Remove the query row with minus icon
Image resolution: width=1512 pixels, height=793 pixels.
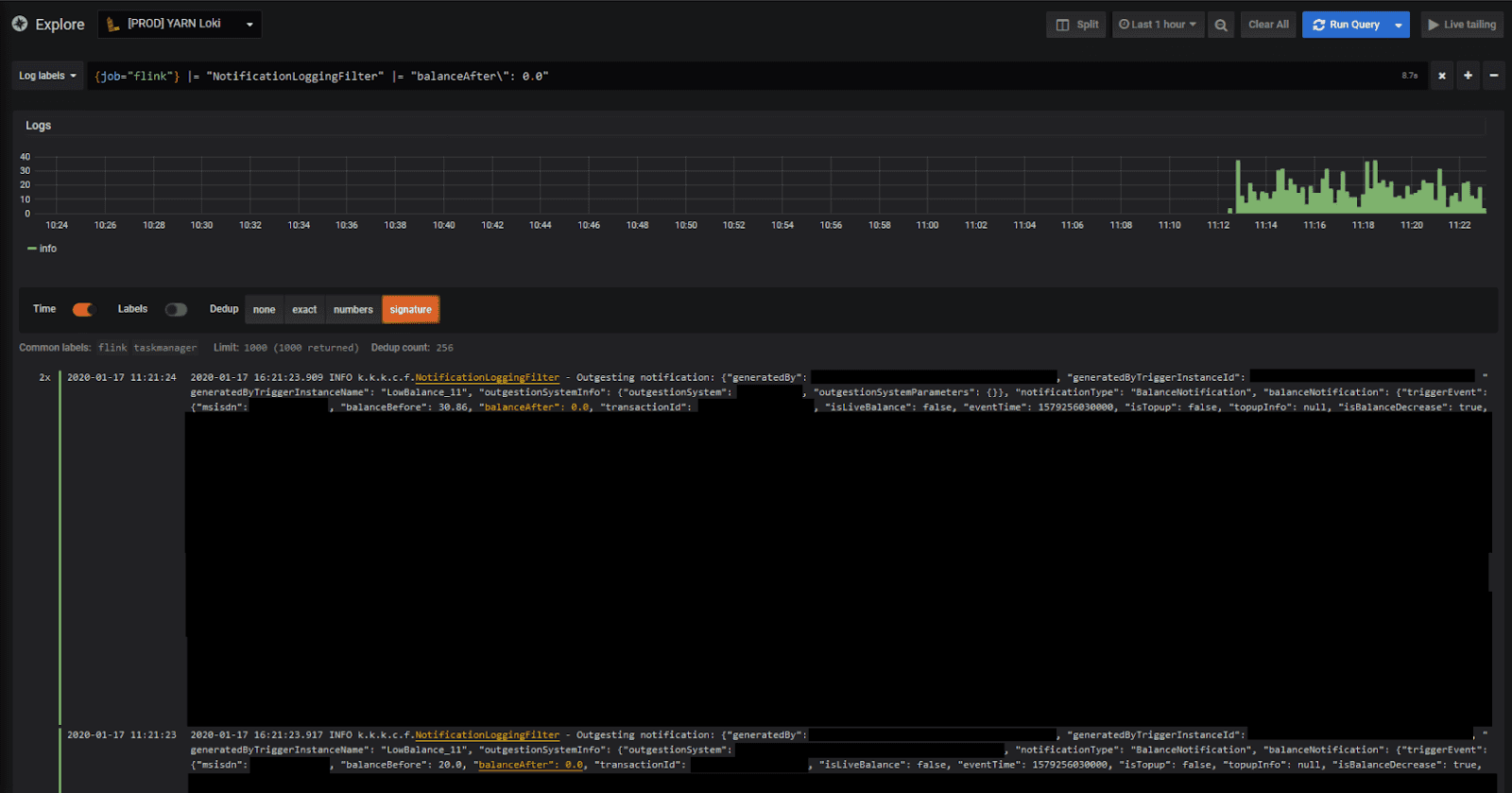coord(1494,76)
